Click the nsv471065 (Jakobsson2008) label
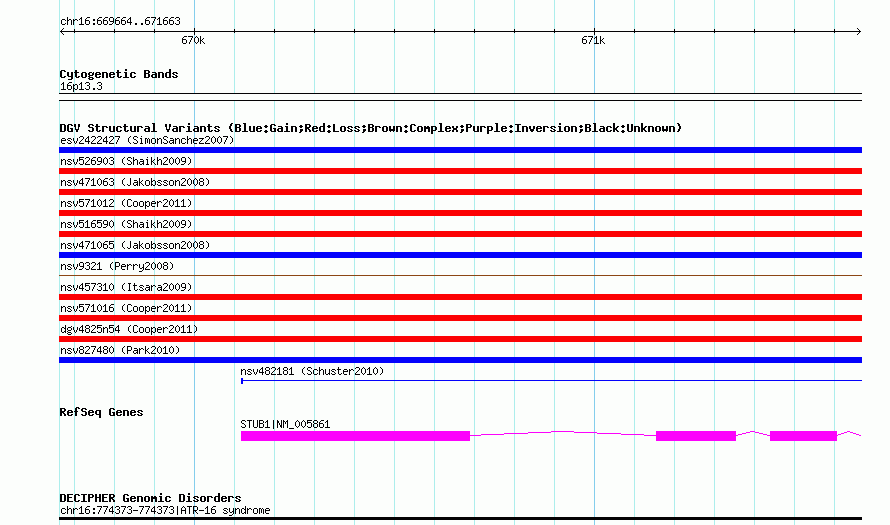The image size is (890, 525). pyautogui.click(x=135, y=245)
